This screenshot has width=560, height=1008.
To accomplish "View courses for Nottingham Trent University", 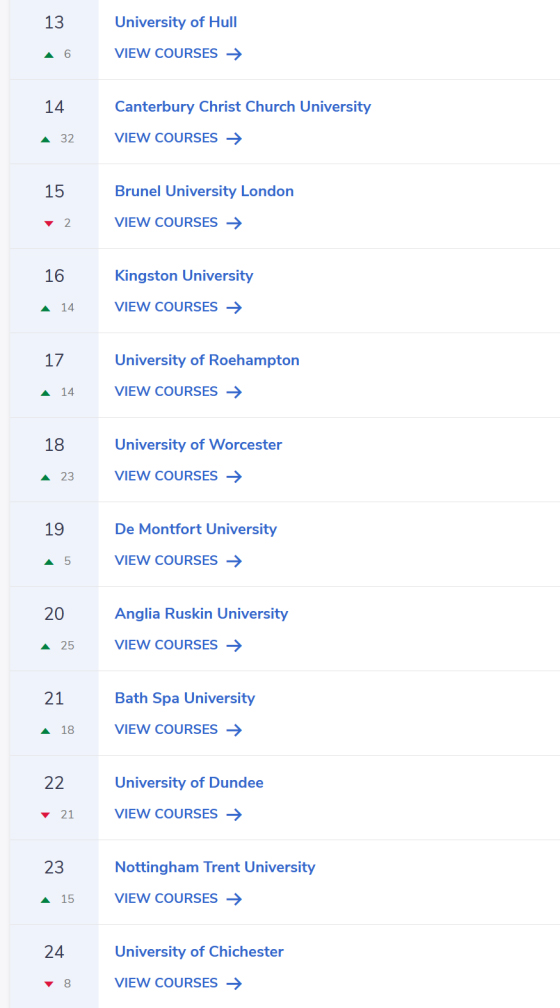I will (x=178, y=899).
